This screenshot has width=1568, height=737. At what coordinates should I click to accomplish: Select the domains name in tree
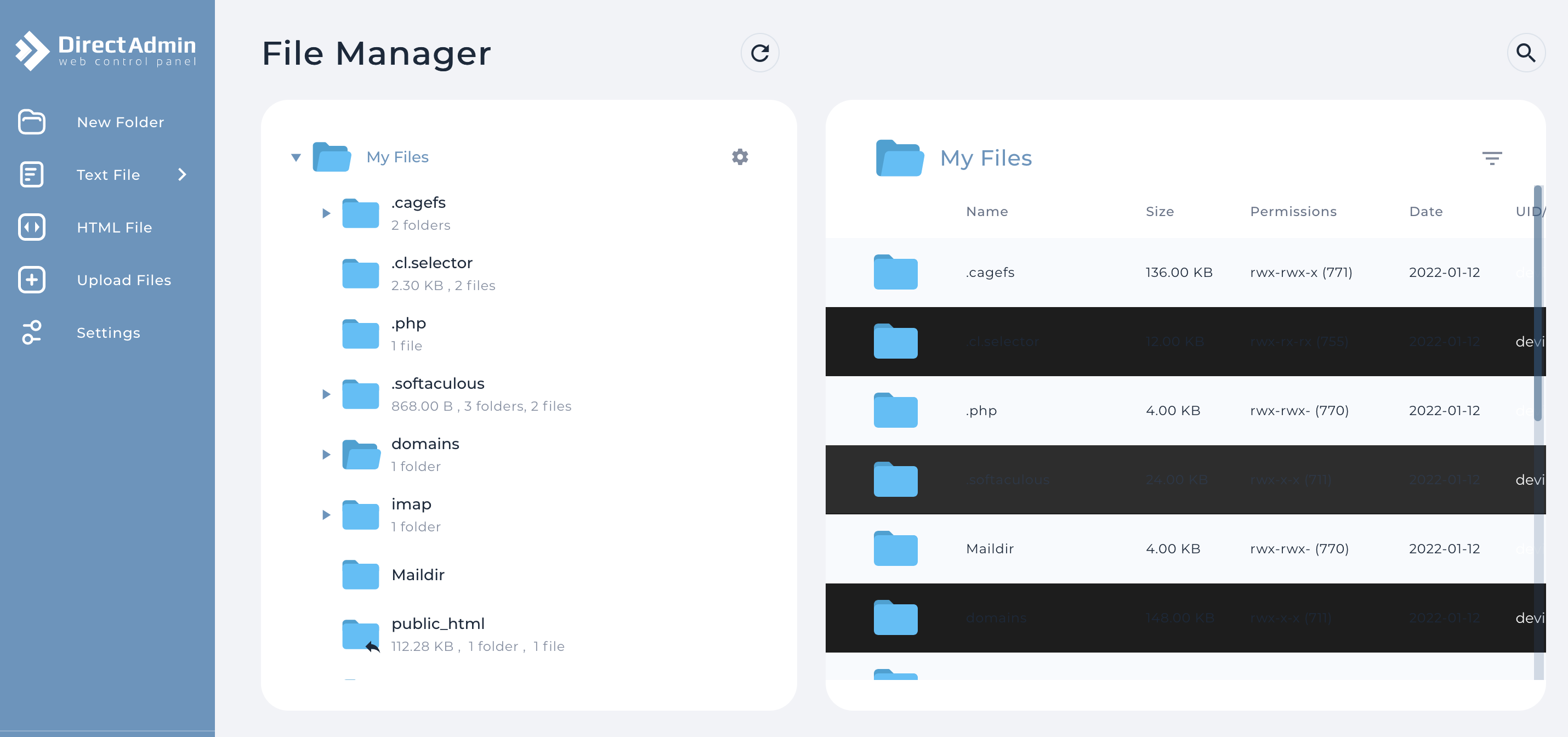425,444
